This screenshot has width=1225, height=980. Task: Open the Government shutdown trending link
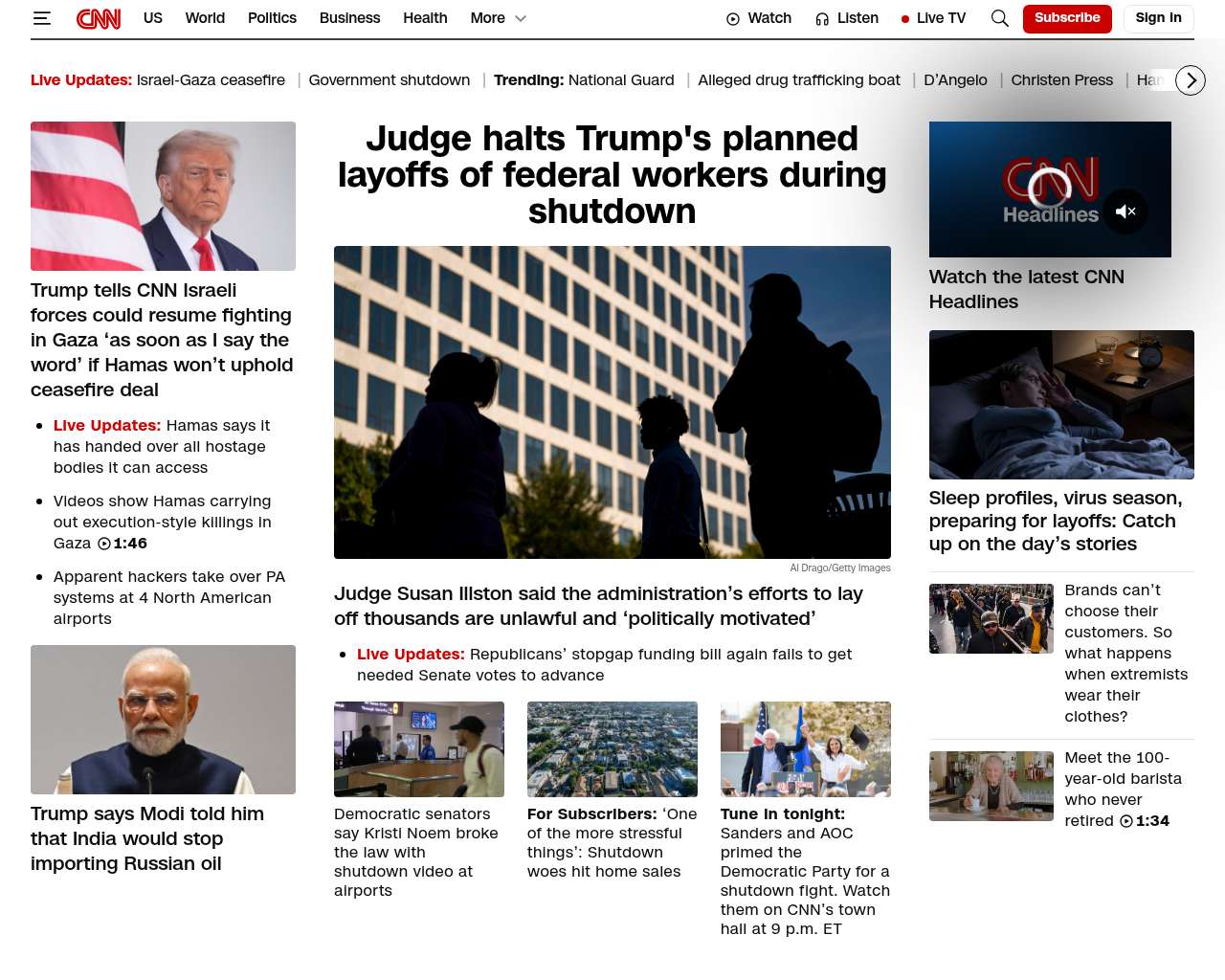pyautogui.click(x=389, y=80)
